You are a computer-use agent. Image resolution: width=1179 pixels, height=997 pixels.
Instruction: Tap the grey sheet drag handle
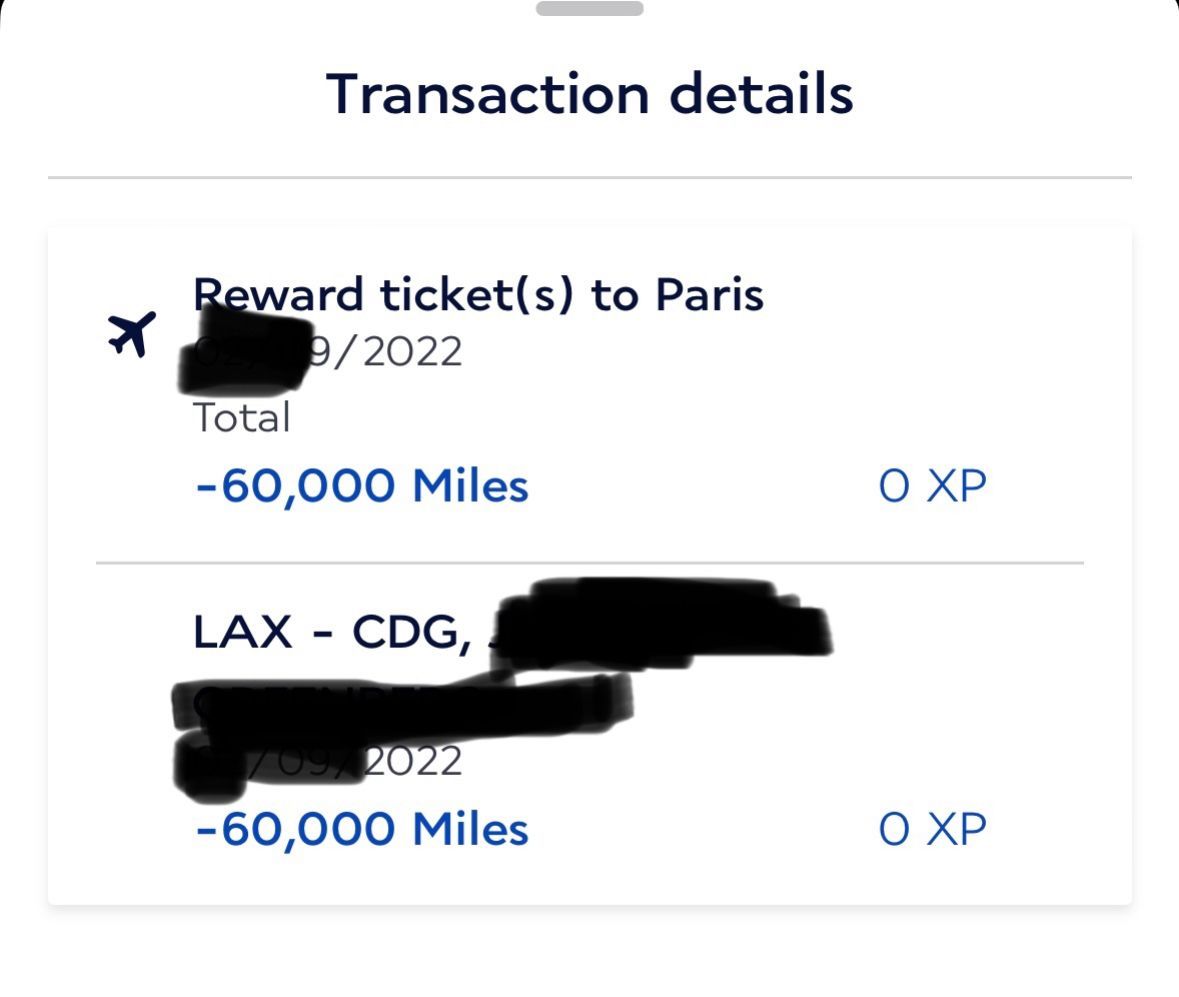[x=589, y=9]
